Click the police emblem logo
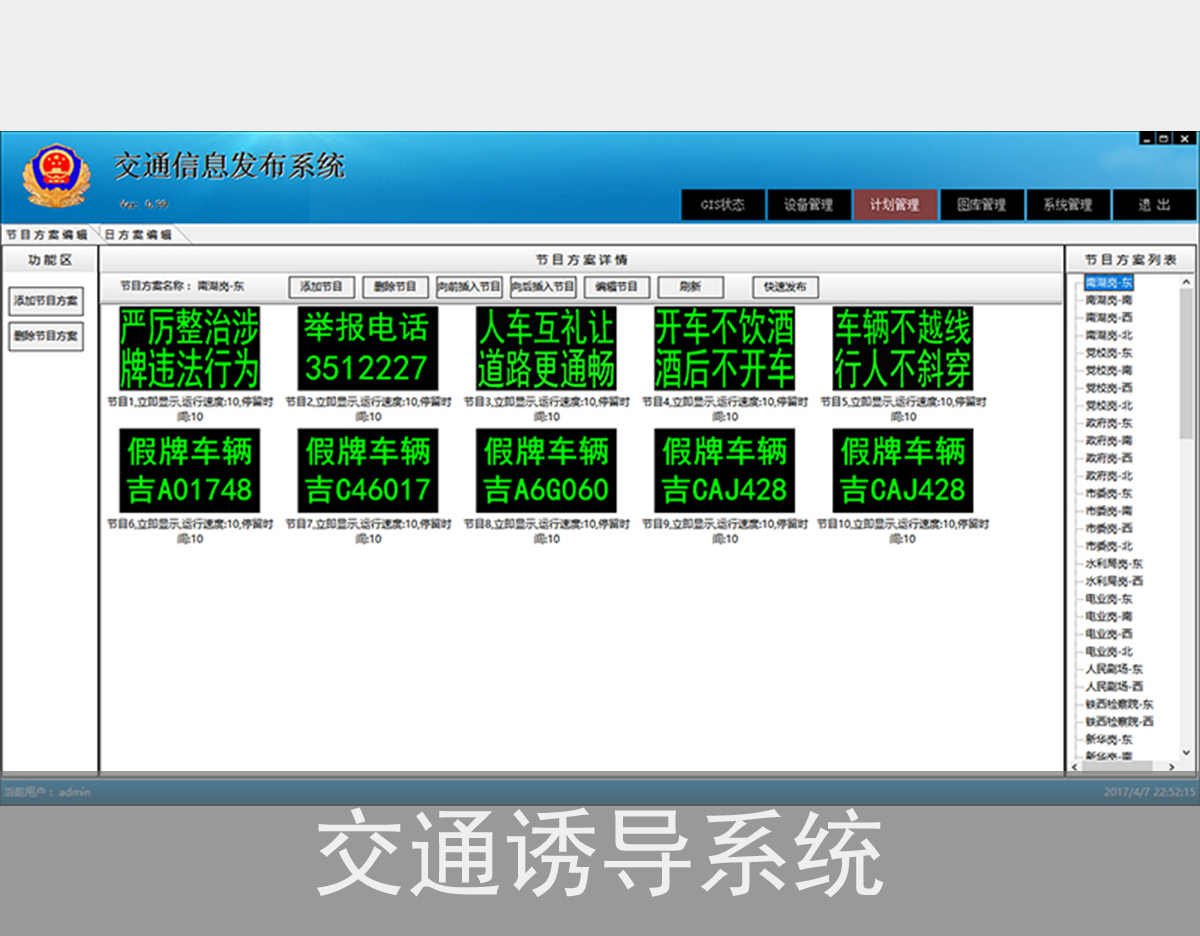Viewport: 1200px width, 936px height. pos(58,172)
